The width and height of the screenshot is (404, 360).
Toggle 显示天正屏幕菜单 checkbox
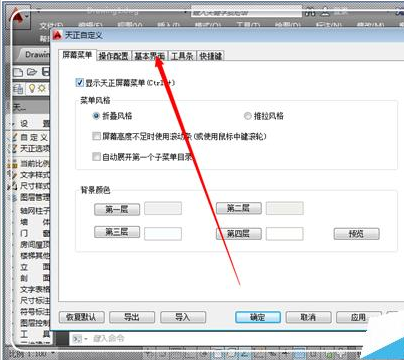(80, 82)
